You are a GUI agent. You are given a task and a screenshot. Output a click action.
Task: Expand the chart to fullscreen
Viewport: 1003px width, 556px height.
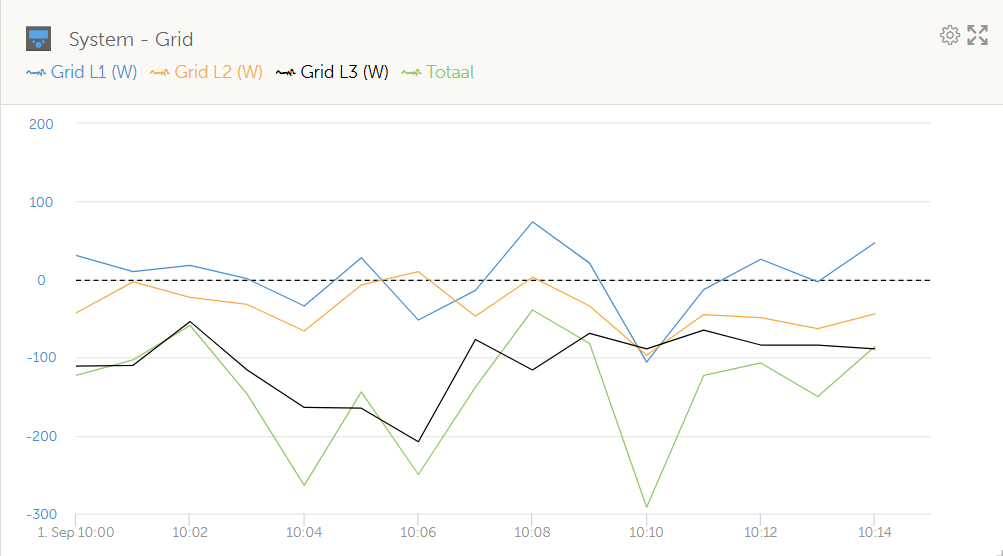click(978, 36)
